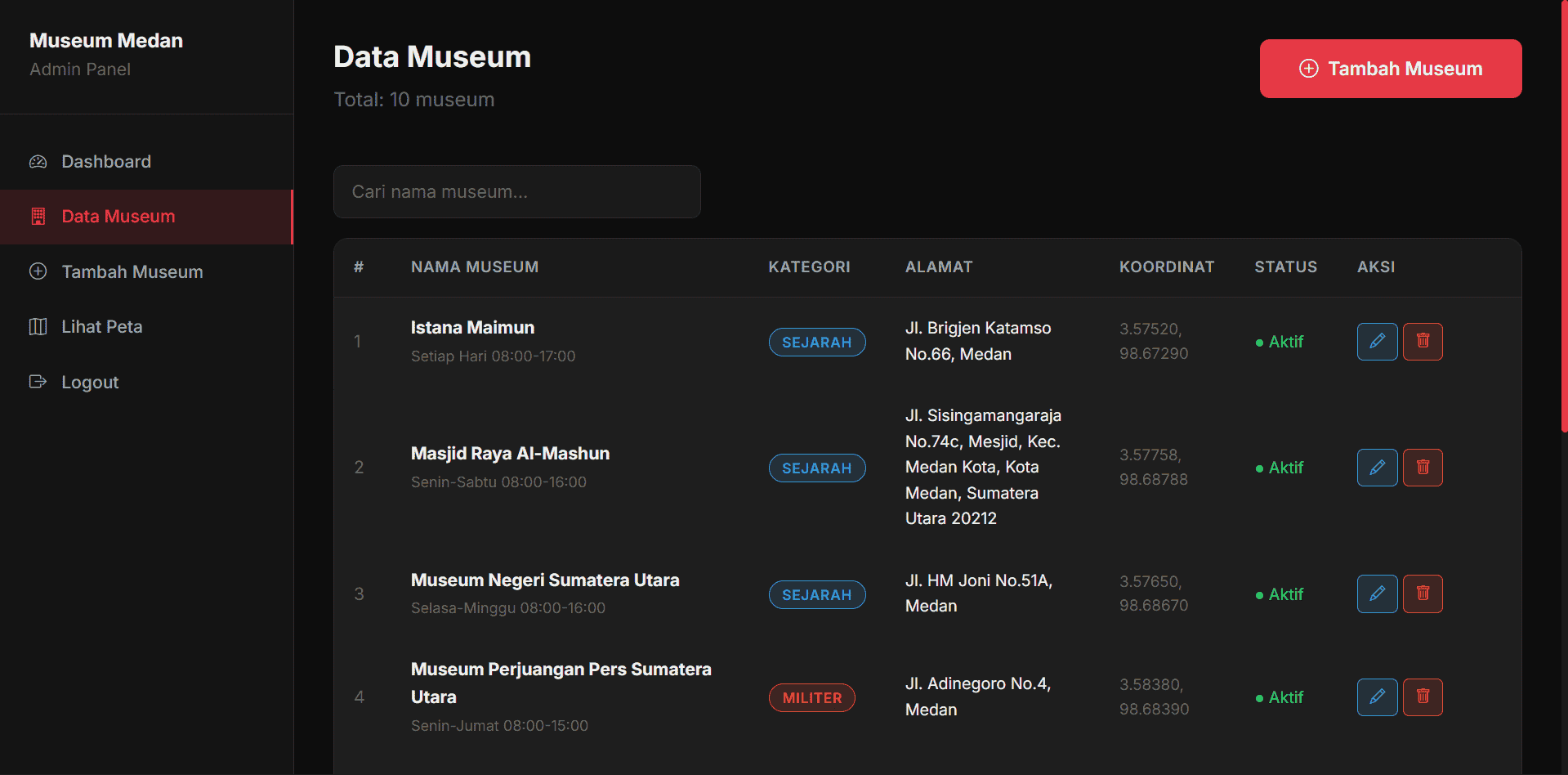
Task: Click address Jl. Brigjen Katamso No.66, Medan
Action: tap(978, 341)
